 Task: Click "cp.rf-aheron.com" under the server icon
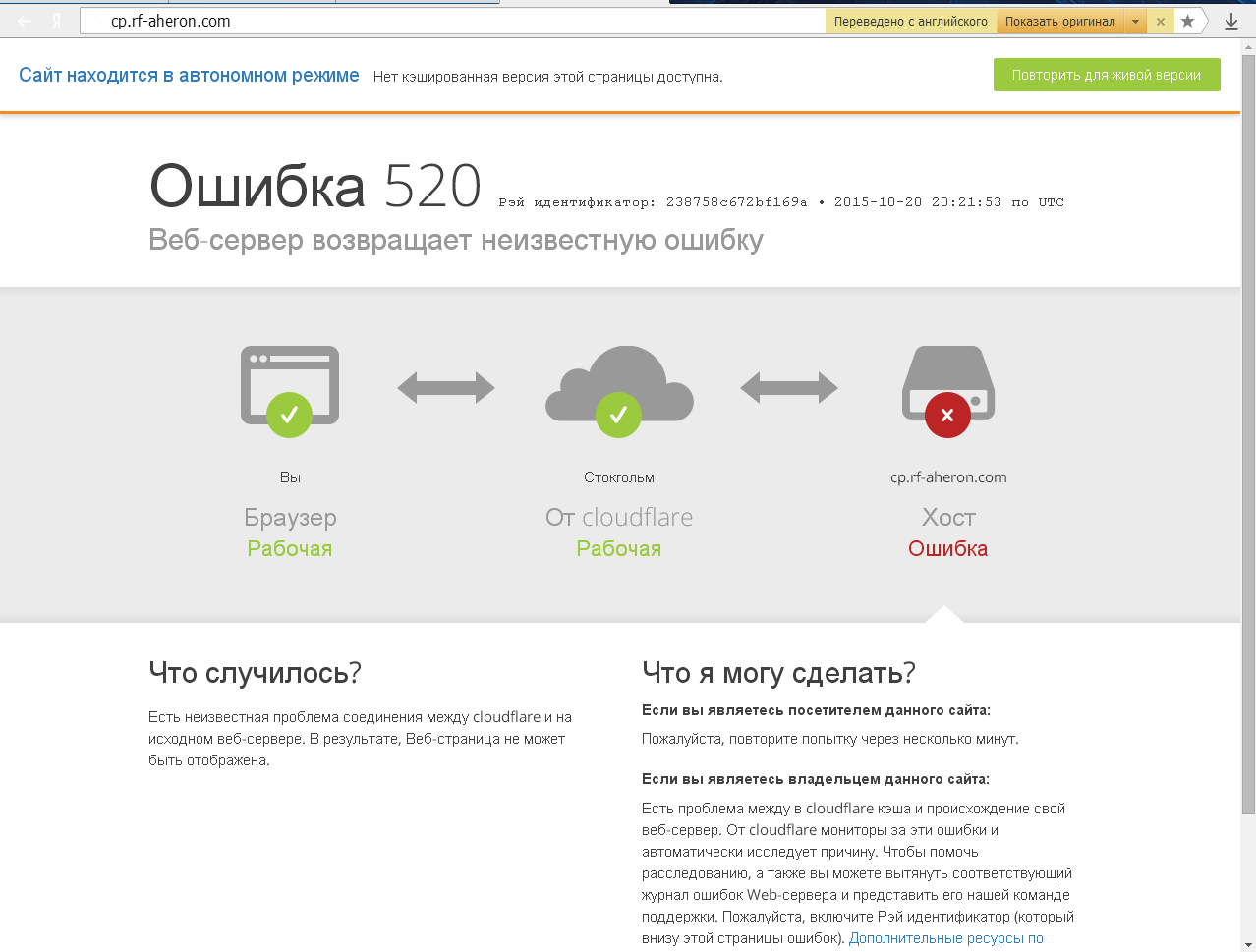click(948, 477)
